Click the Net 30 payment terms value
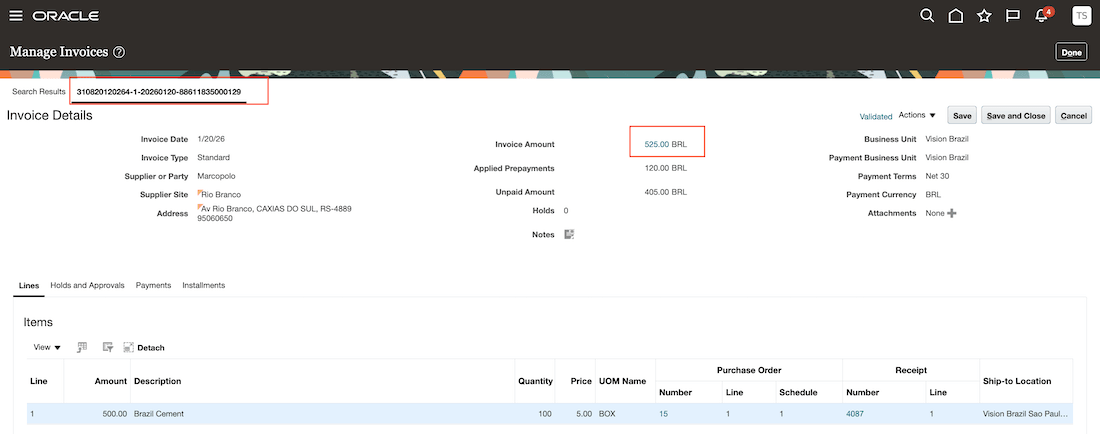Viewport: 1100px width, 434px height. tap(937, 176)
